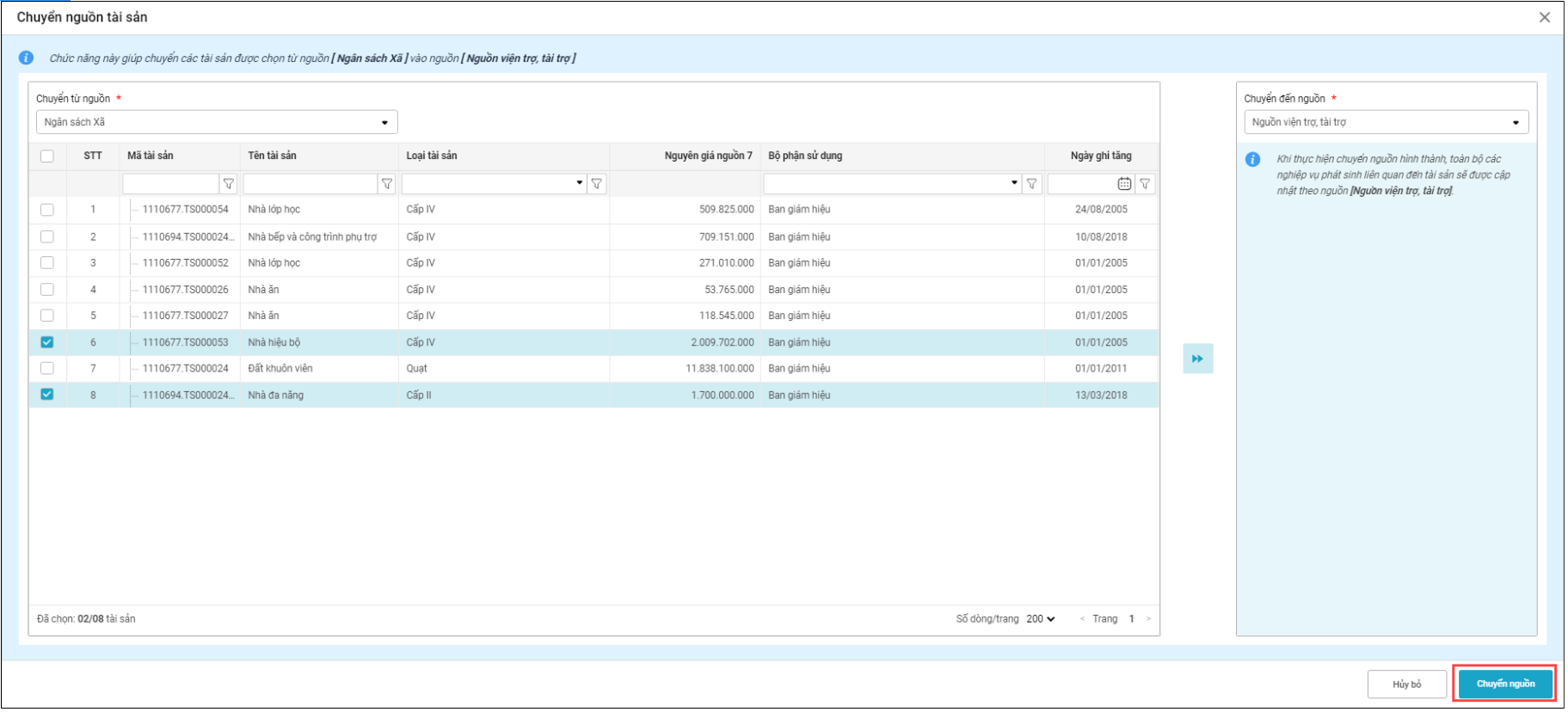
Task: Click the filter icon for Tên tài sản column
Action: coord(387,184)
